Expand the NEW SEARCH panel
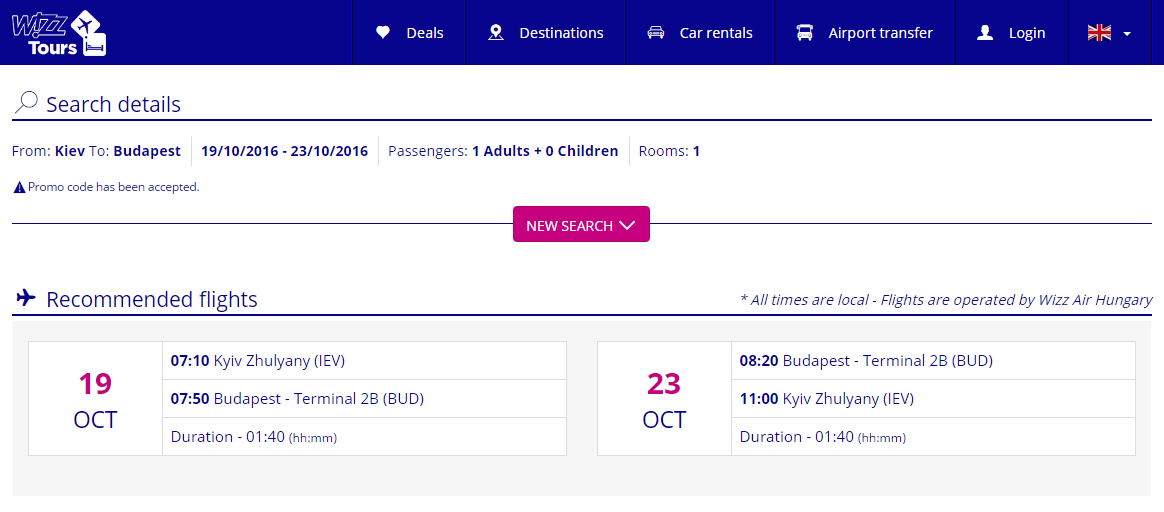The height and width of the screenshot is (512, 1164). click(581, 224)
